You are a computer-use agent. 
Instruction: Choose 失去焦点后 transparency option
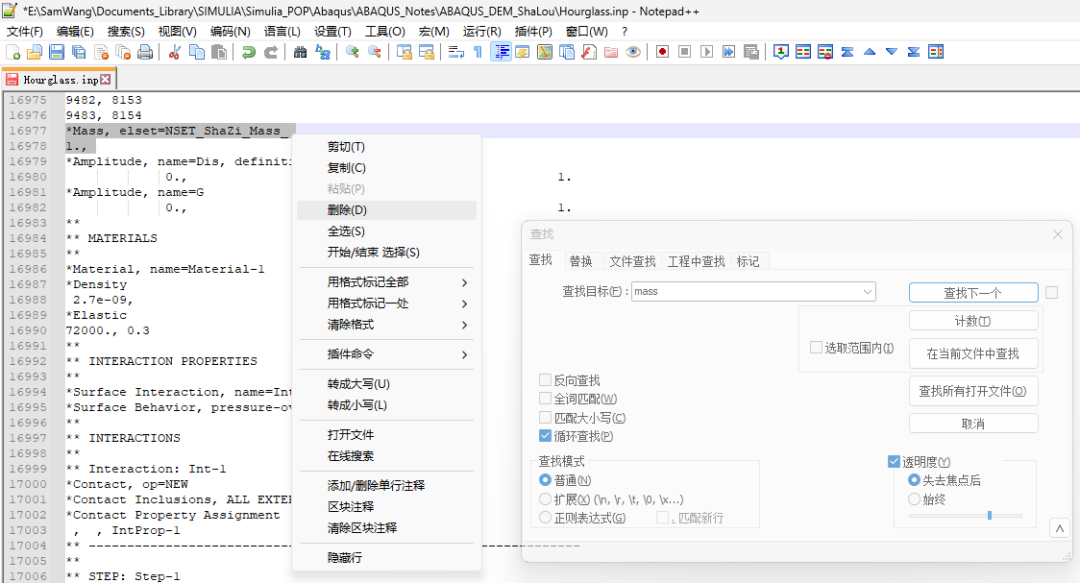pyautogui.click(x=914, y=480)
